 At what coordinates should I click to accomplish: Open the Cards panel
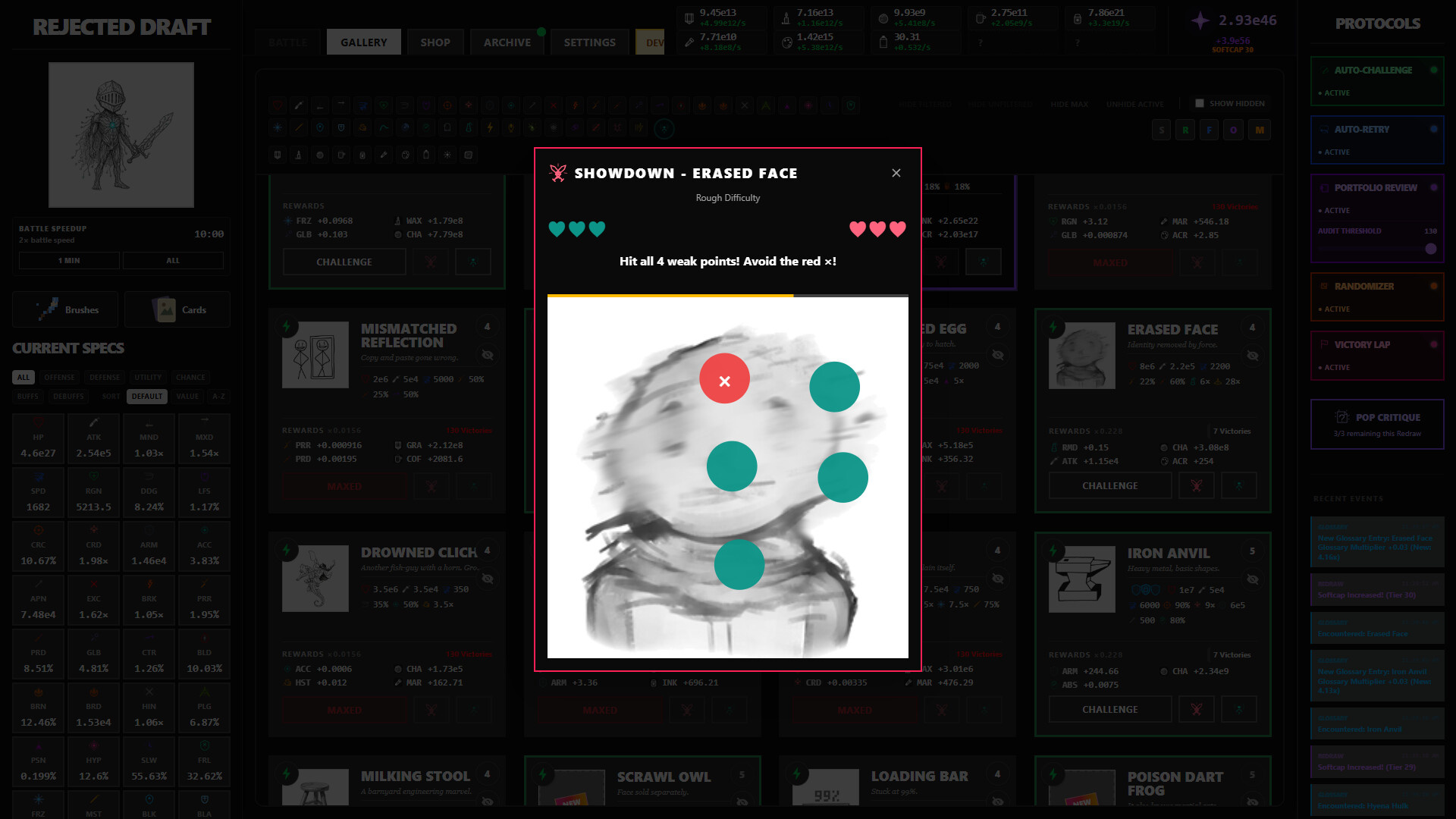tap(177, 309)
